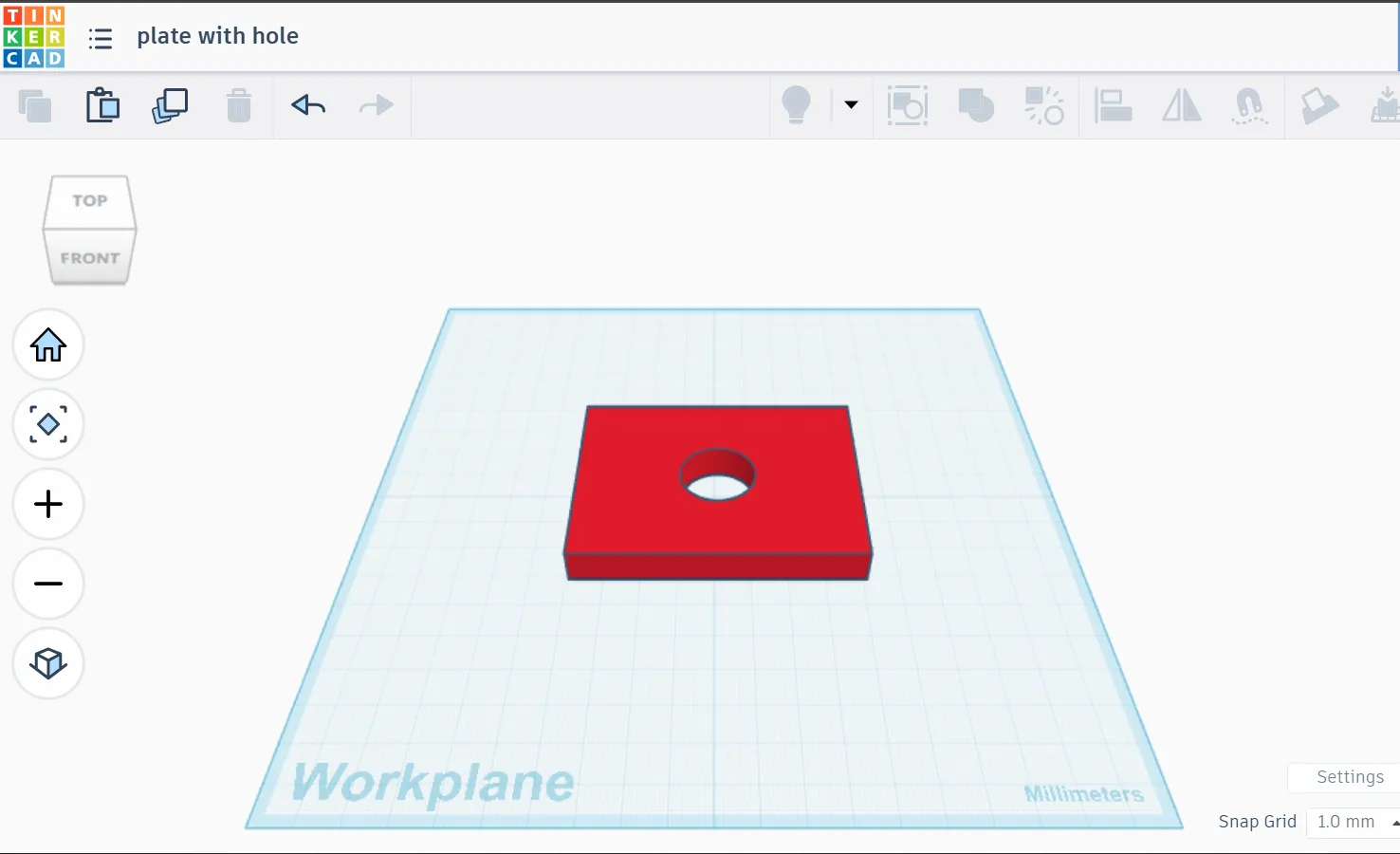Click the Copy icon in toolbar
Viewport: 1400px width, 854px height.
click(35, 105)
